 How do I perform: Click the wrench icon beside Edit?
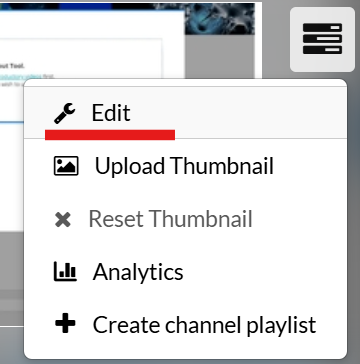click(x=65, y=113)
